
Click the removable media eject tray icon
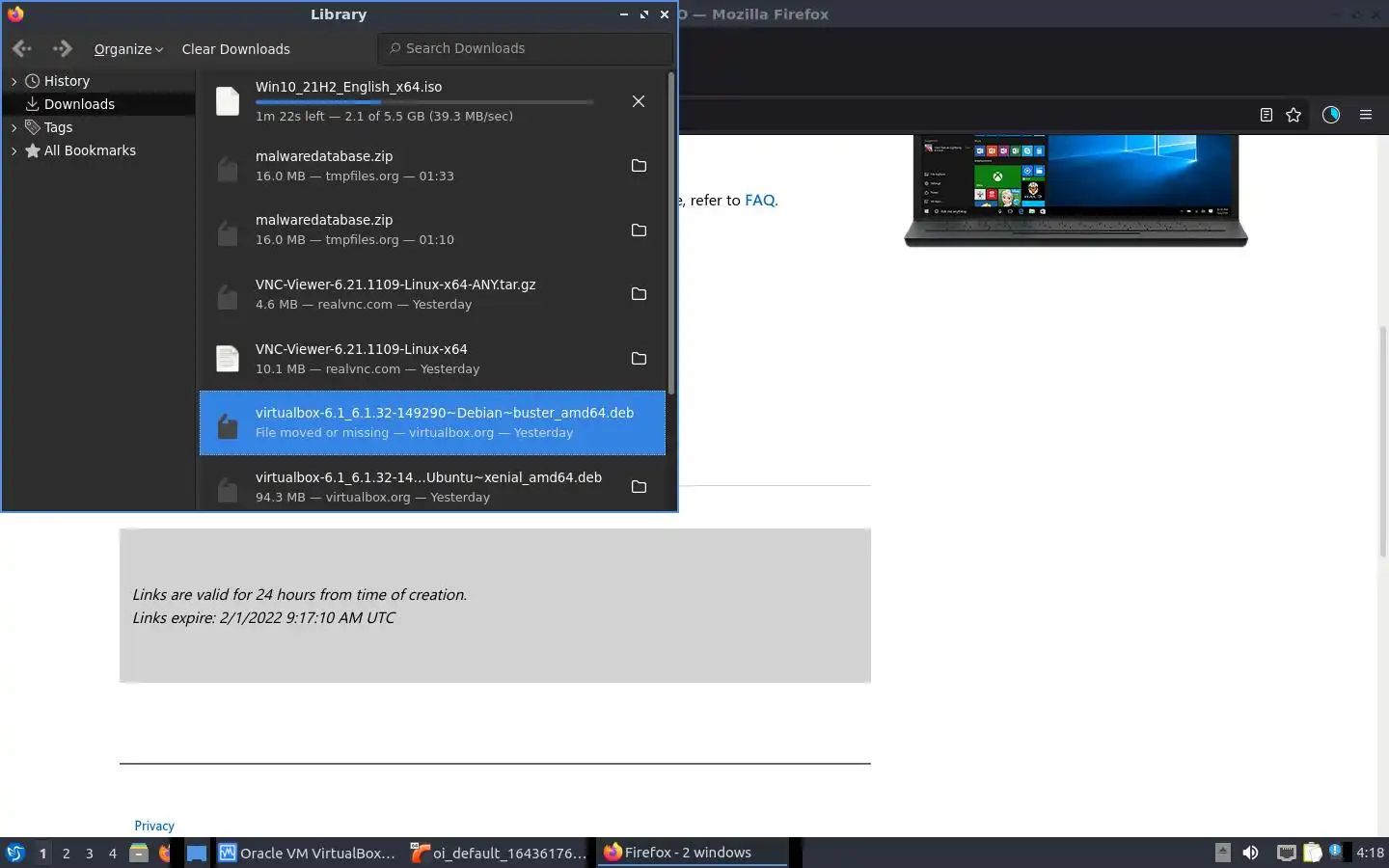1222,852
